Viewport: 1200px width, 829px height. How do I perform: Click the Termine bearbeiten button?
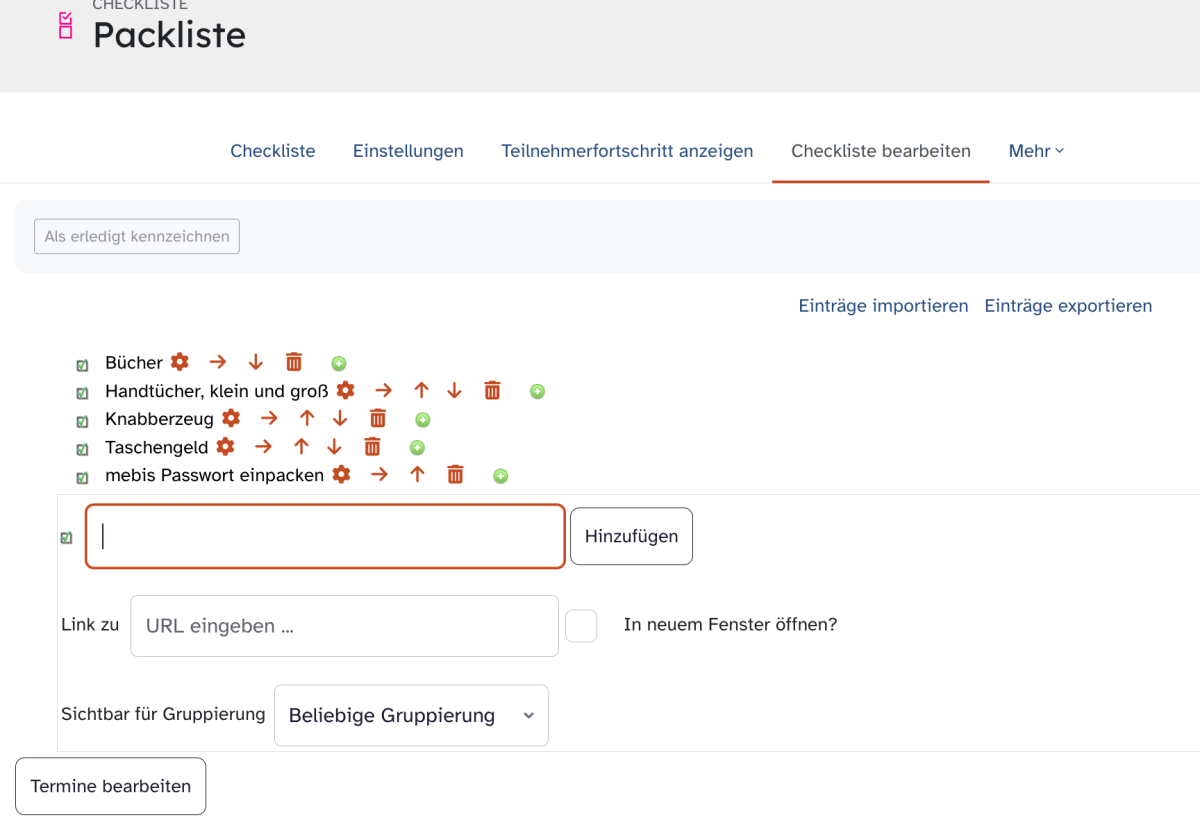[111, 786]
